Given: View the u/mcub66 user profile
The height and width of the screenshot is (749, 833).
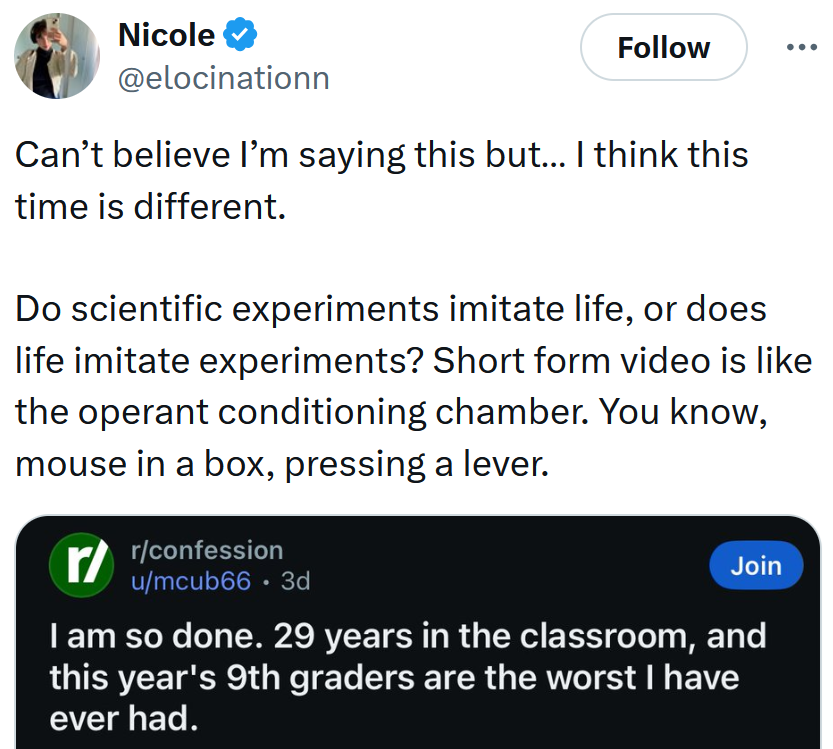Looking at the screenshot, I should [191, 581].
